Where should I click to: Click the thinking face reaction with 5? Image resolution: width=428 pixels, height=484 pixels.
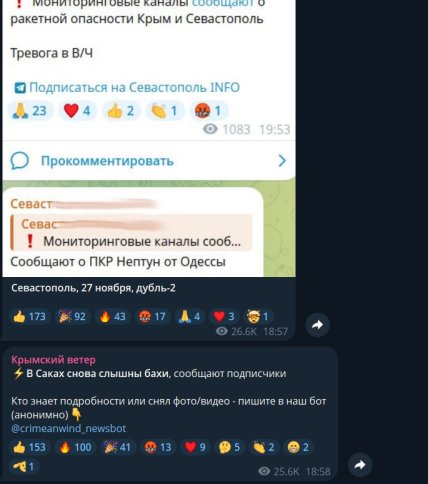[229, 447]
